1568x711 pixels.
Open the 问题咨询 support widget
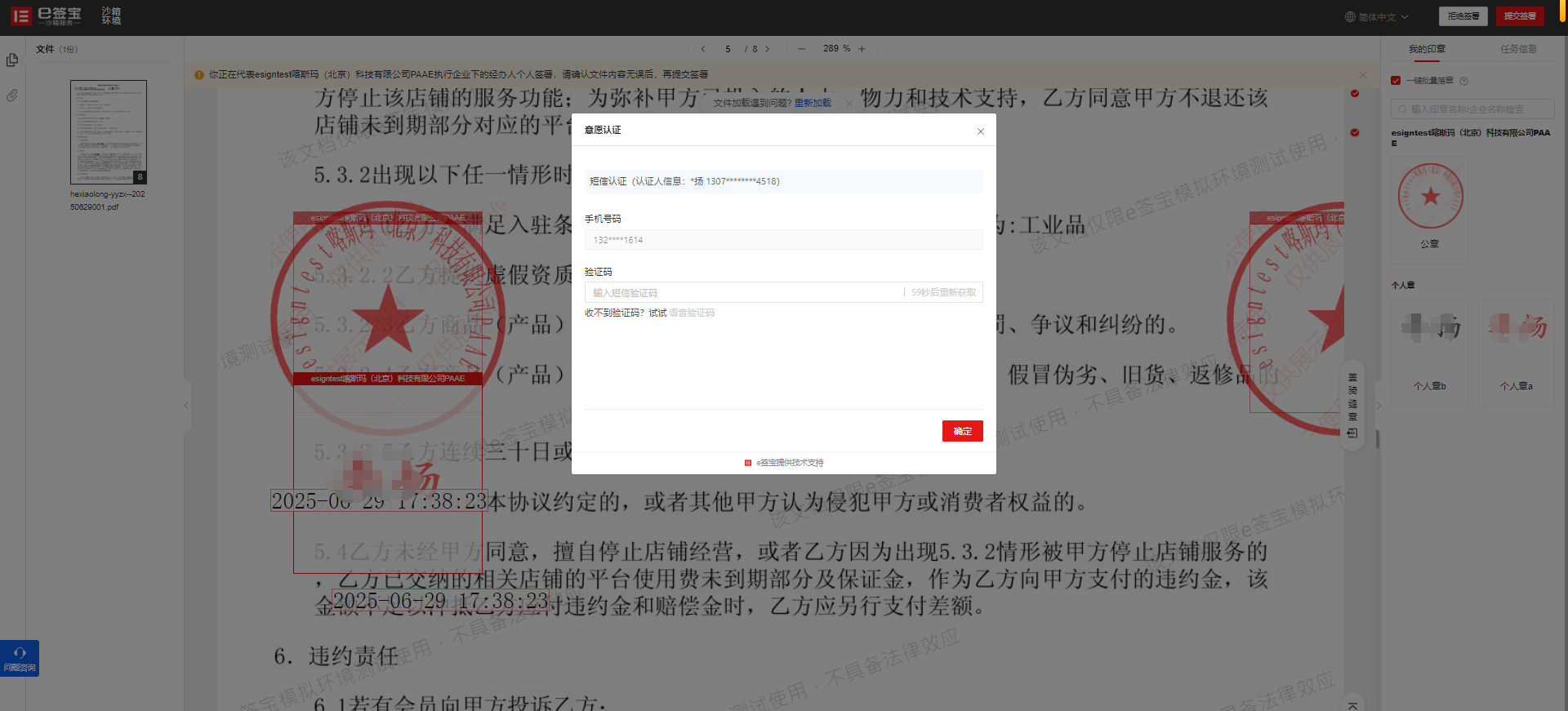pyautogui.click(x=20, y=658)
